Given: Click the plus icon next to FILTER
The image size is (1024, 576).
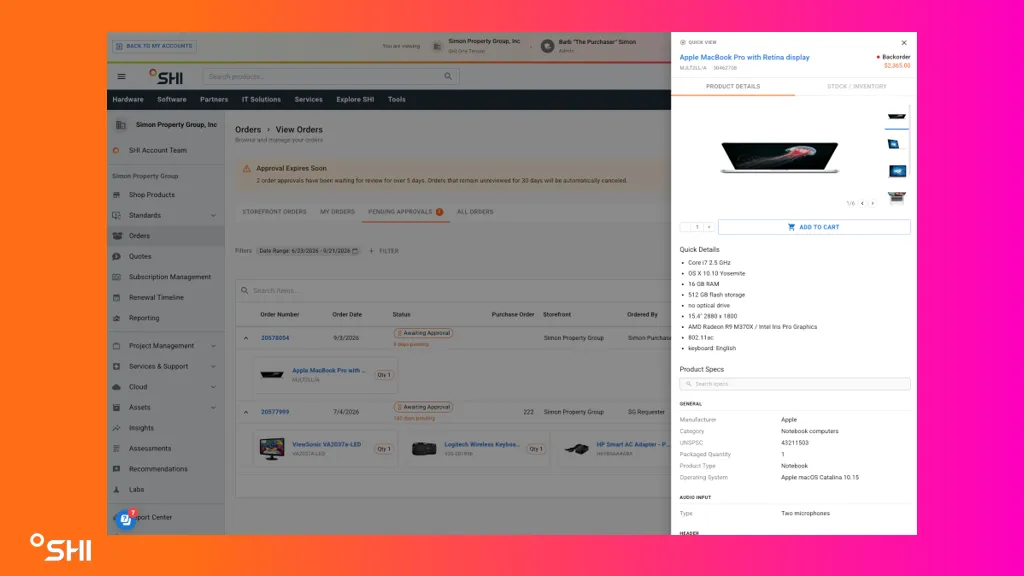Looking at the screenshot, I should click(372, 251).
